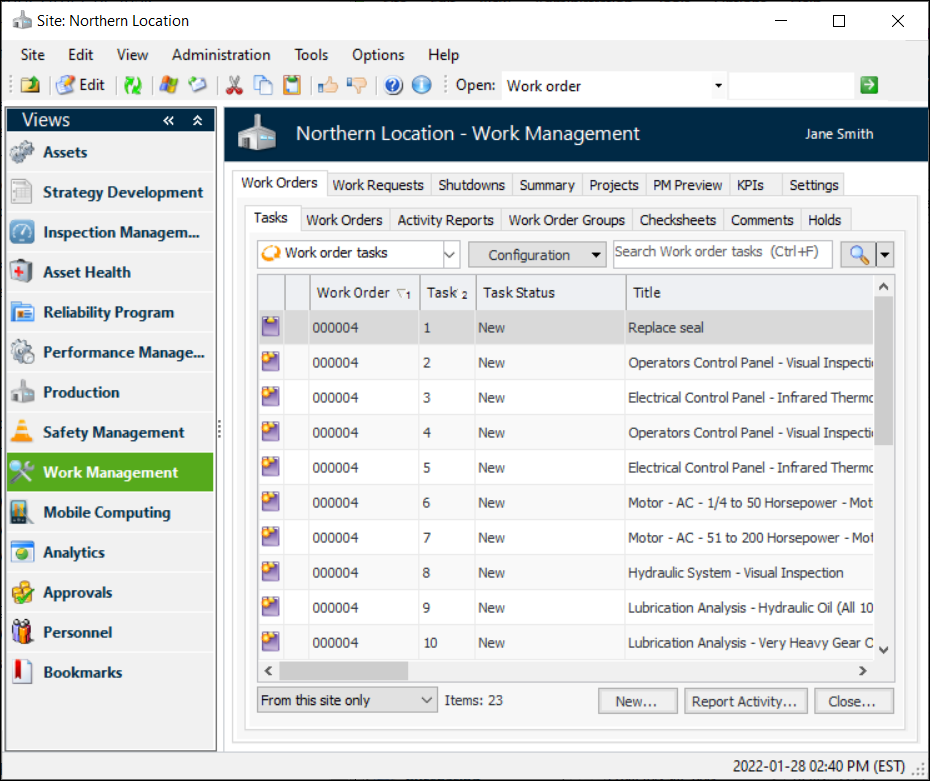930x781 pixels.
Task: Collapse Views list using double up chevron
Action: click(x=197, y=121)
